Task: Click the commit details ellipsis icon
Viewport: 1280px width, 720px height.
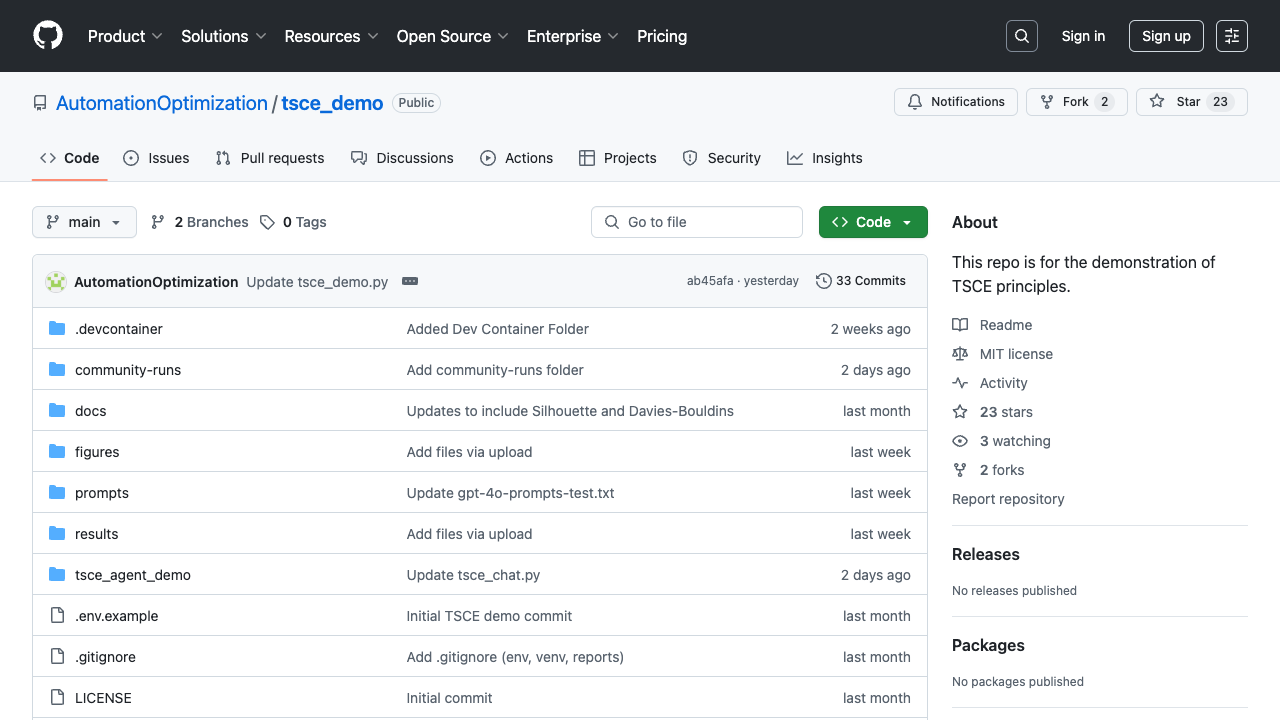Action: click(410, 281)
